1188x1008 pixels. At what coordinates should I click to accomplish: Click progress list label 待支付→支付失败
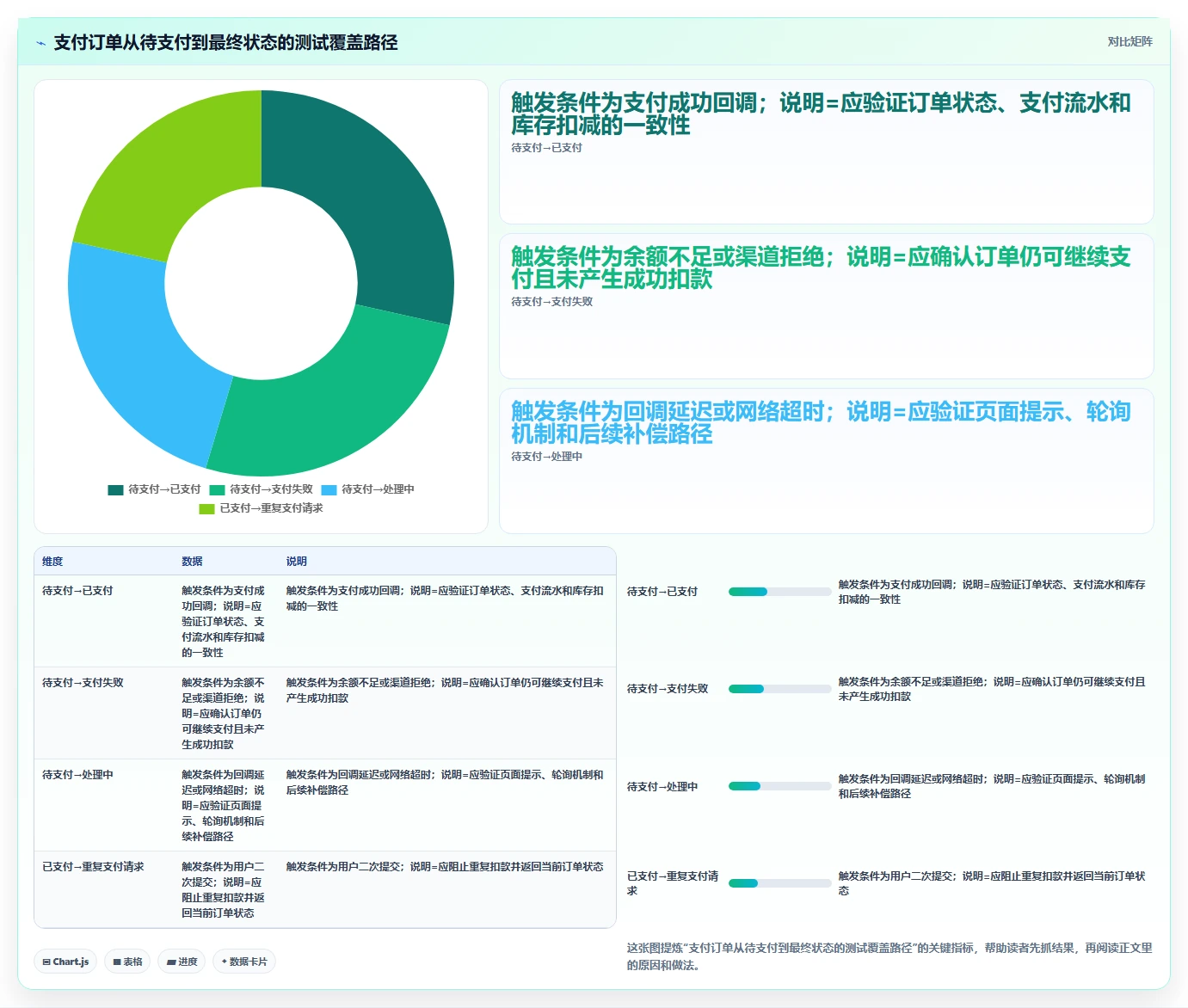(x=668, y=689)
